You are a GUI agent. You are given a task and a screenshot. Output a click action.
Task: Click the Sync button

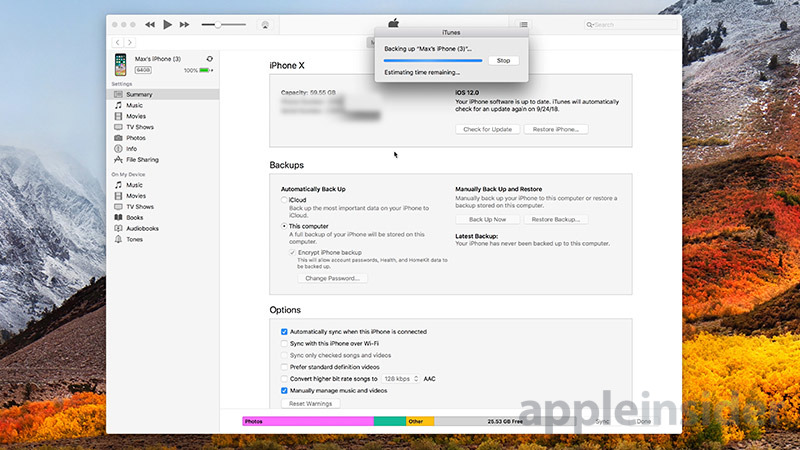(x=602, y=421)
